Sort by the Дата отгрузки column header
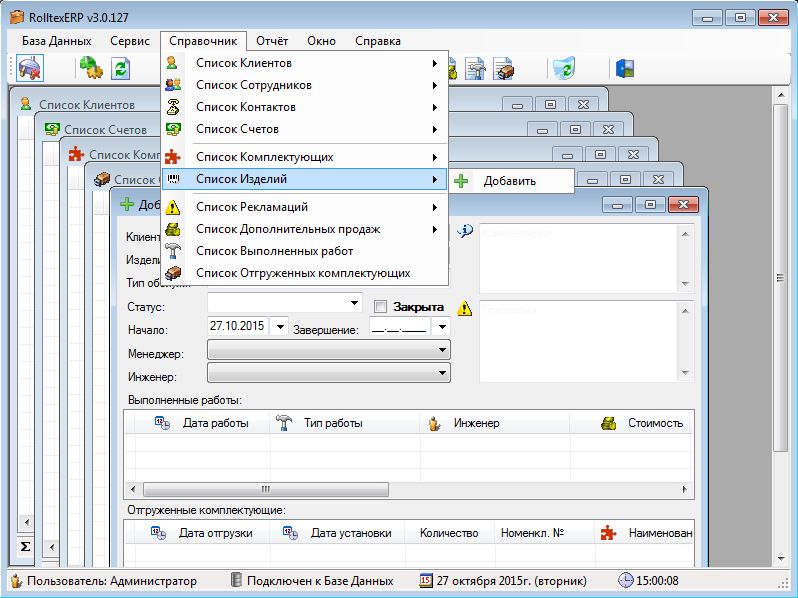This screenshot has height=598, width=798. click(x=202, y=533)
